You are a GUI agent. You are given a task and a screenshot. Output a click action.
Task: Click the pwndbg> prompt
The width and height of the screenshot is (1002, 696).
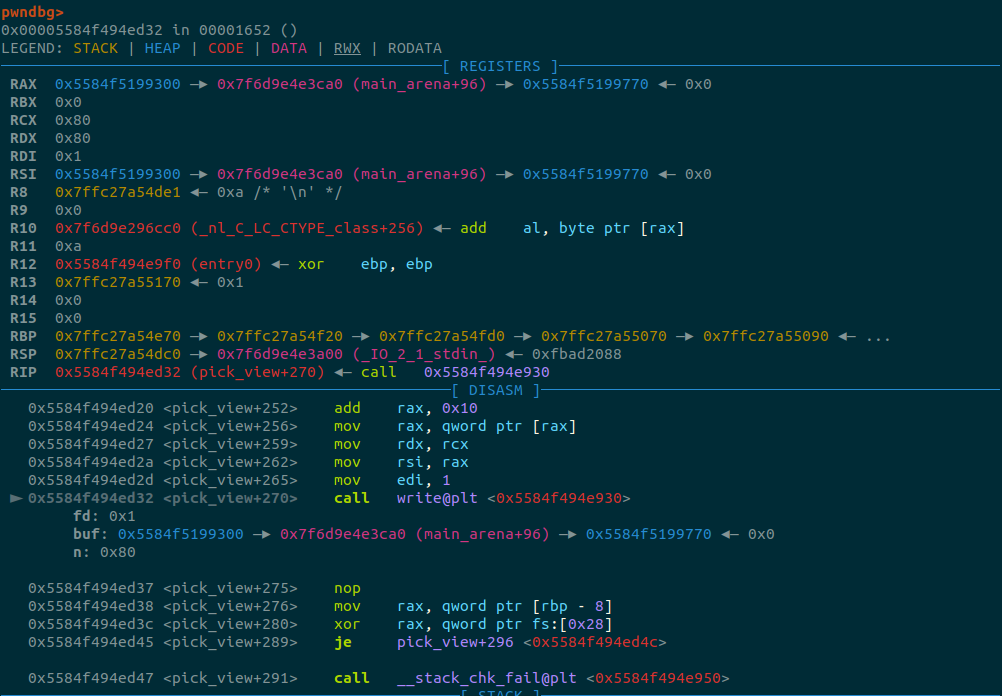pos(32,12)
